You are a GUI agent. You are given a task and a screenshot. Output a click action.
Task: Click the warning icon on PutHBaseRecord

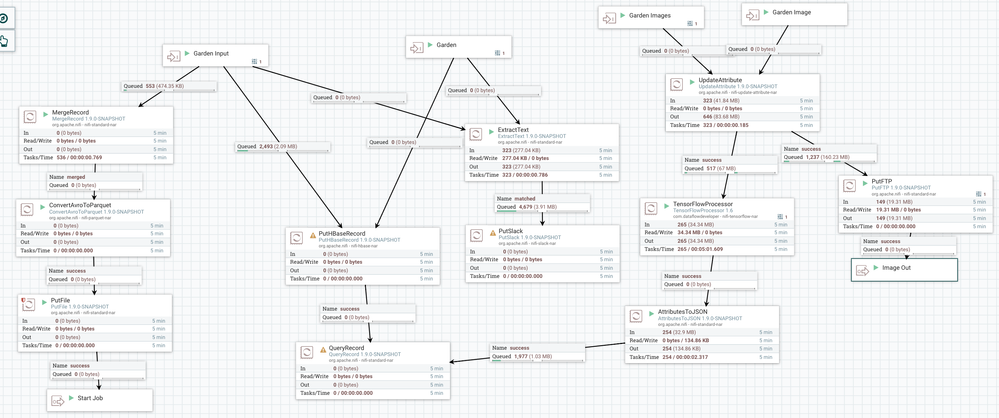(313, 235)
